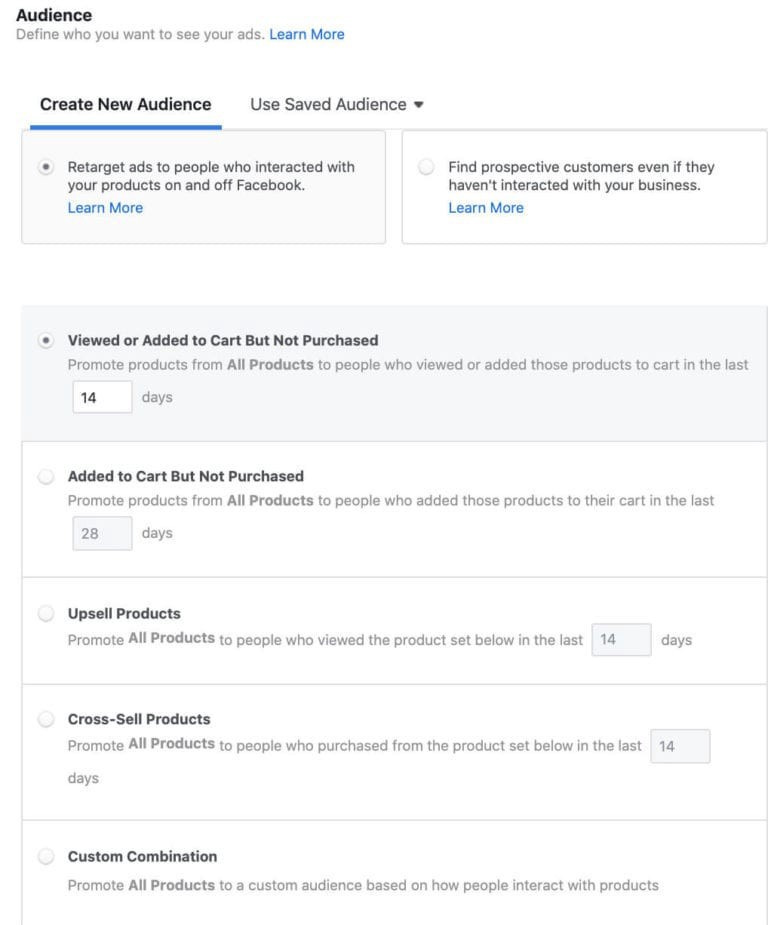Edit the Cross-Sell Products days field
Image resolution: width=768 pixels, height=925 pixels.
(681, 746)
